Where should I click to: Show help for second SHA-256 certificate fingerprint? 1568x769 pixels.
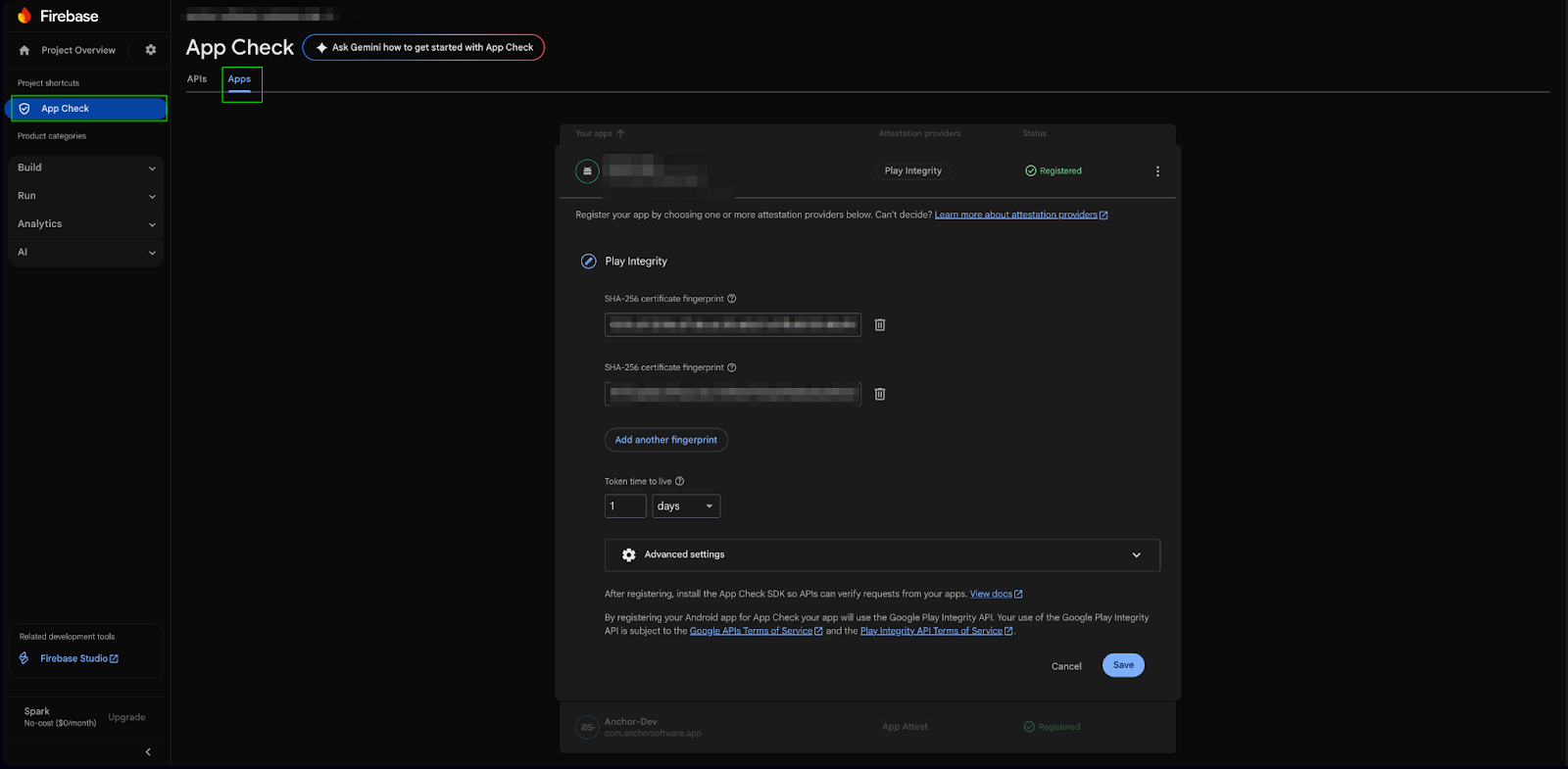[x=732, y=367]
